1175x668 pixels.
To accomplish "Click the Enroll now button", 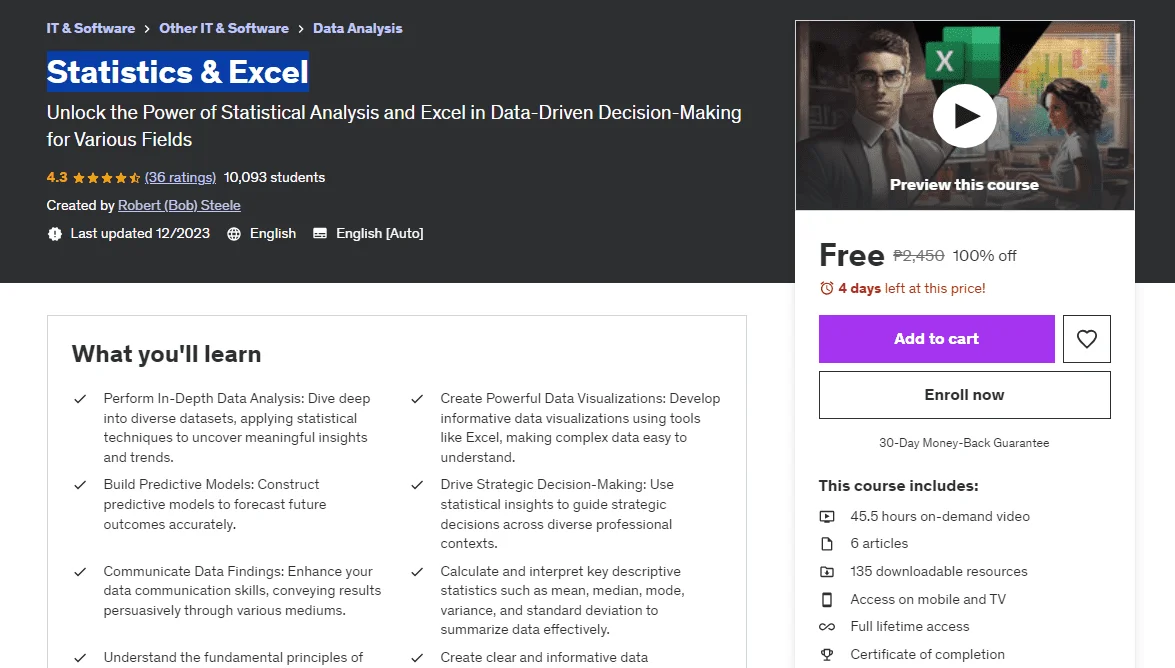I will 964,395.
